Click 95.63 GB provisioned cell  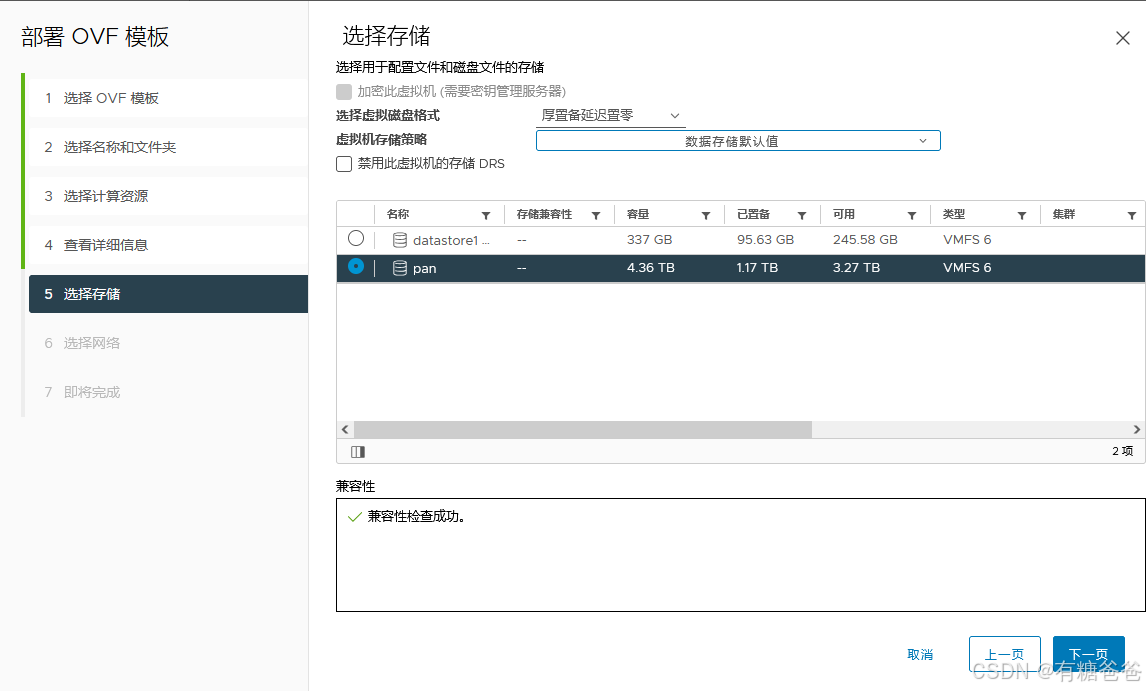(x=765, y=240)
